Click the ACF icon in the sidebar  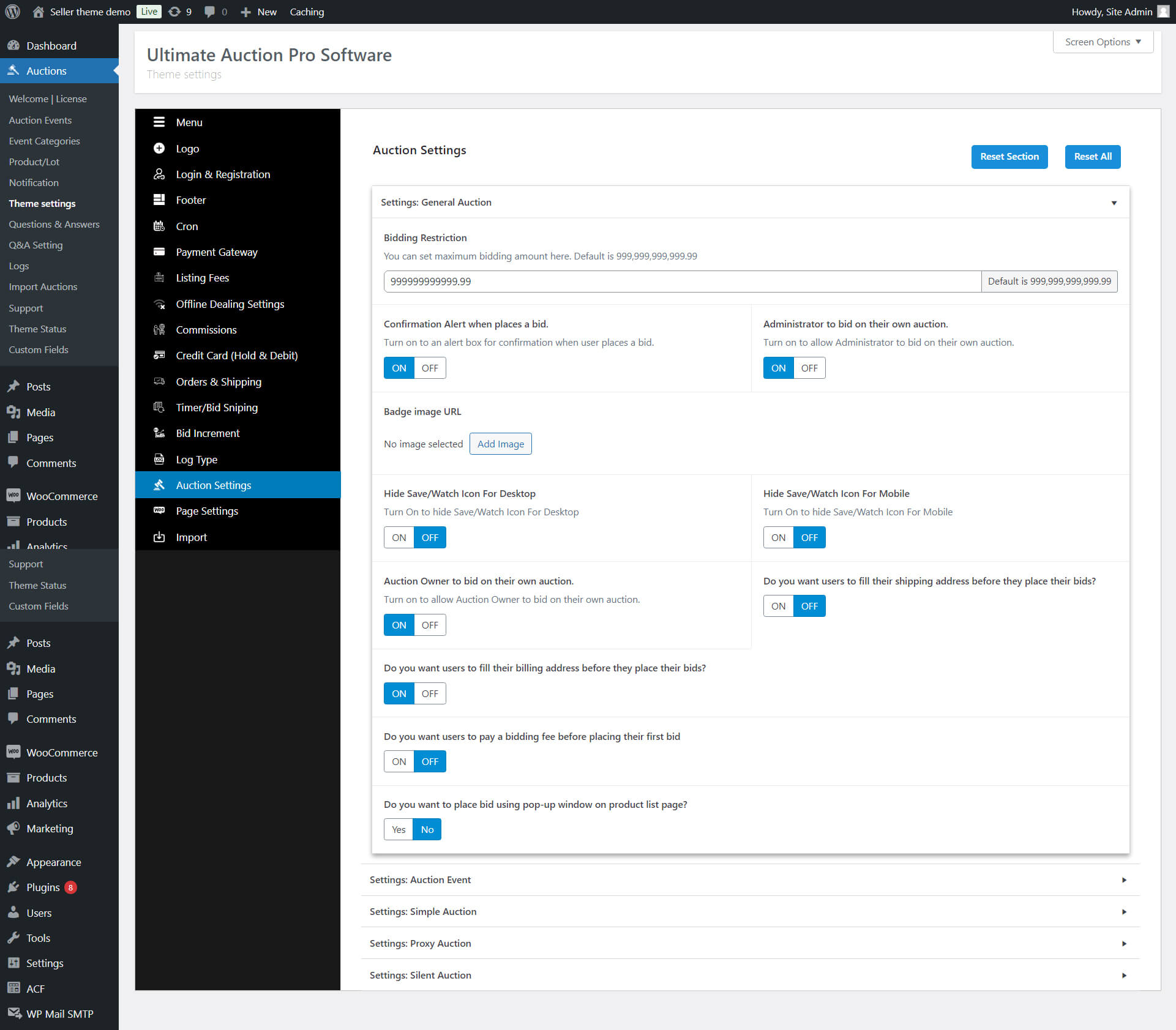pos(13,988)
